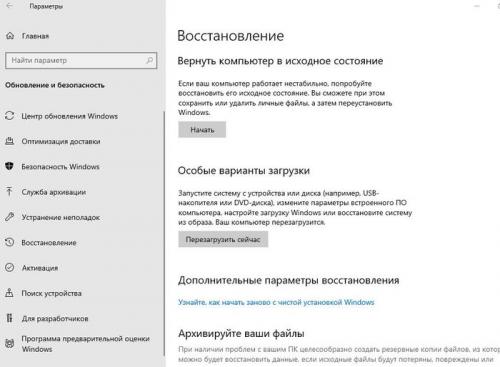The width and height of the screenshot is (500, 367).
Task: Click heading Вернуть компьютер в исходное состояние
Action: pyautogui.click(x=280, y=61)
